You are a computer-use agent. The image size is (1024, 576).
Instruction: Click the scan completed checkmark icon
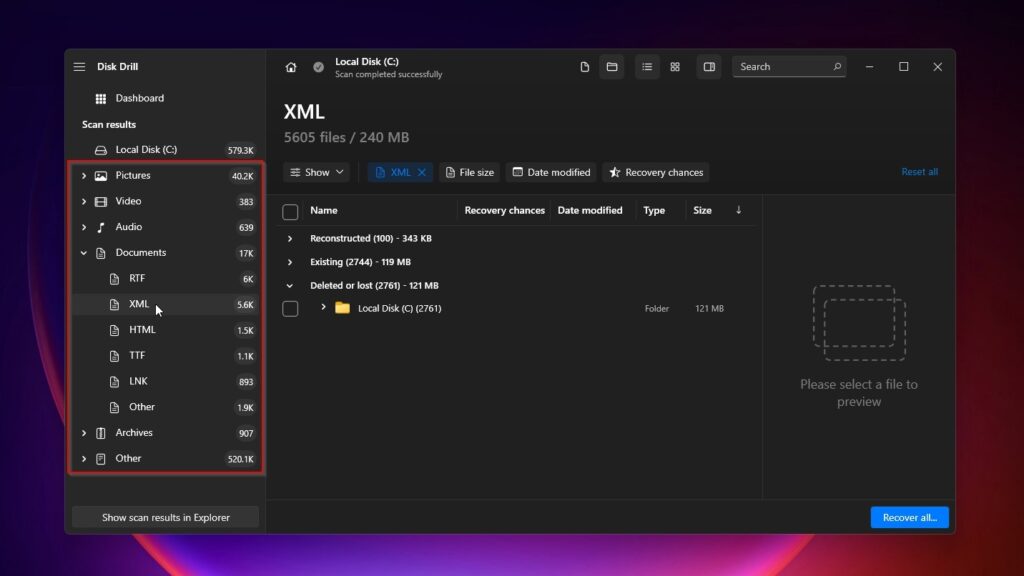[x=318, y=67]
